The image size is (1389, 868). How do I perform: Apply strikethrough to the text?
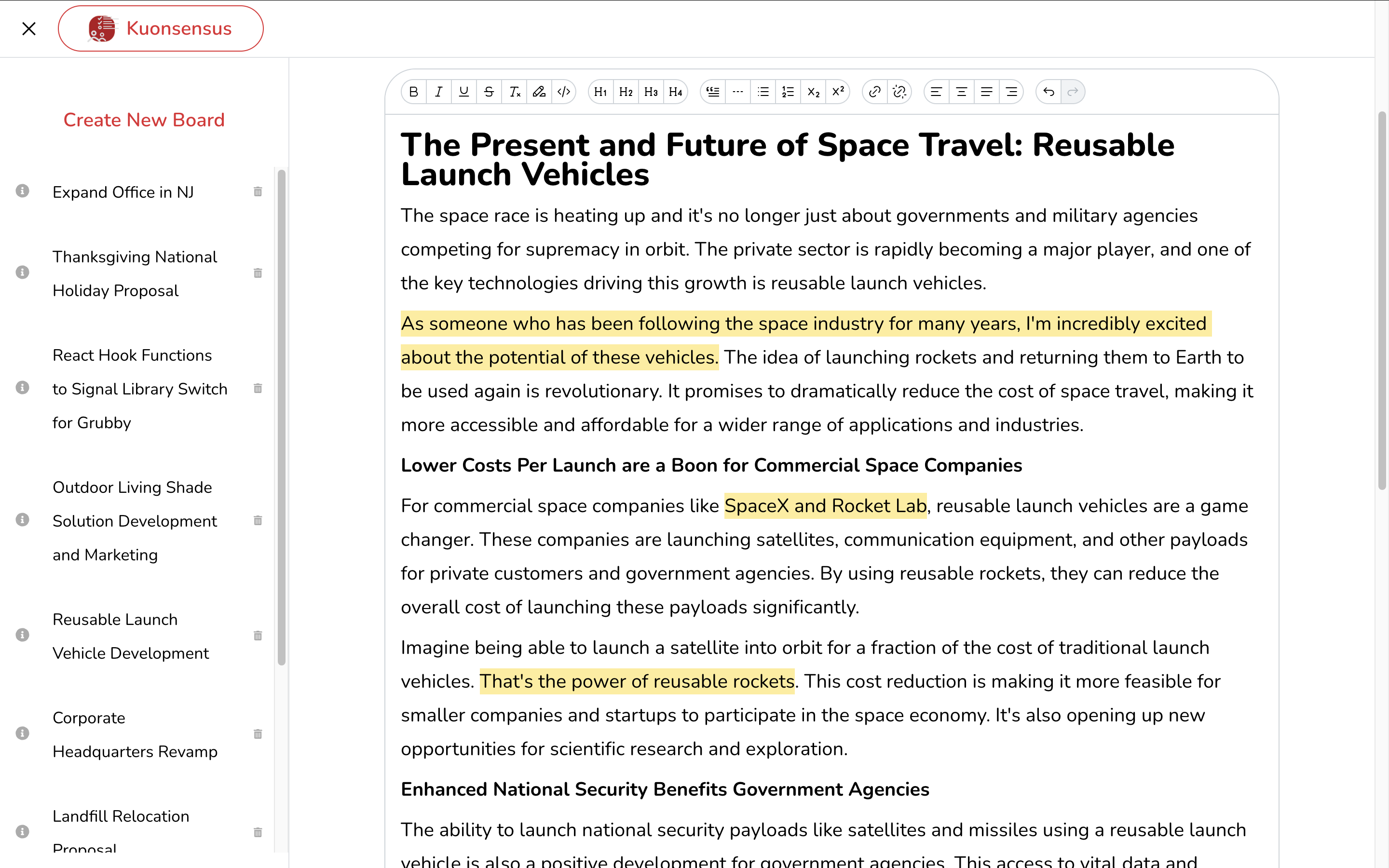tap(489, 92)
